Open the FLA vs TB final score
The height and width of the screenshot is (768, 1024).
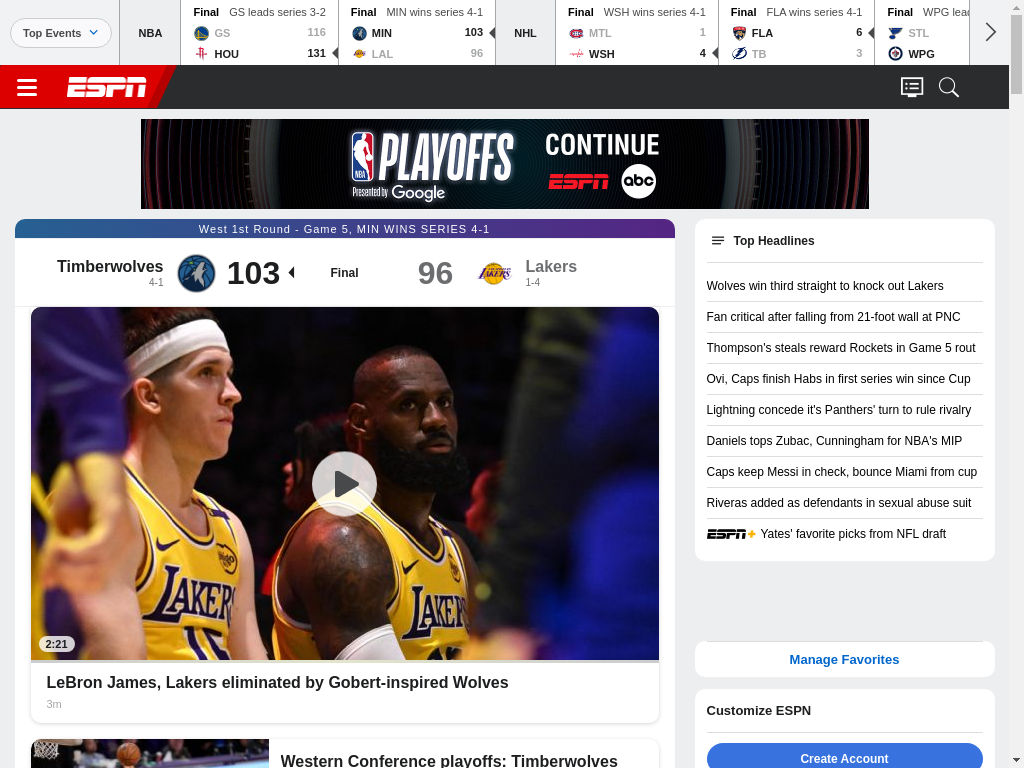tap(796, 33)
